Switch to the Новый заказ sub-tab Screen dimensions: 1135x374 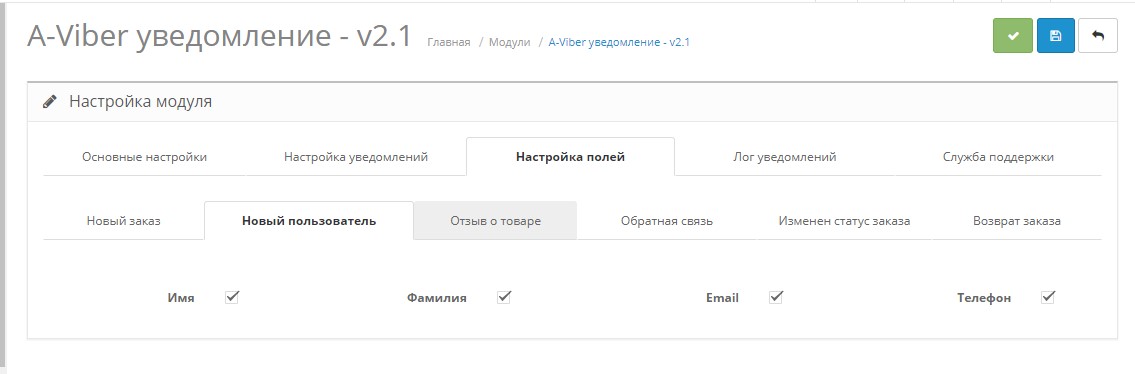pos(124,221)
